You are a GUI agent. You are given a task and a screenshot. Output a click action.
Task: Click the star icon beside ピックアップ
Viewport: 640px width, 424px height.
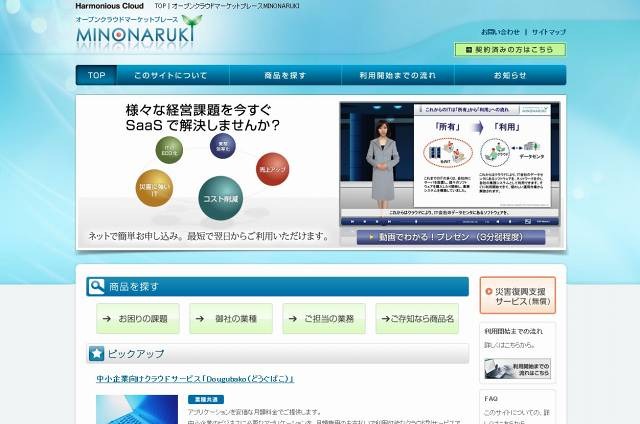tap(97, 353)
